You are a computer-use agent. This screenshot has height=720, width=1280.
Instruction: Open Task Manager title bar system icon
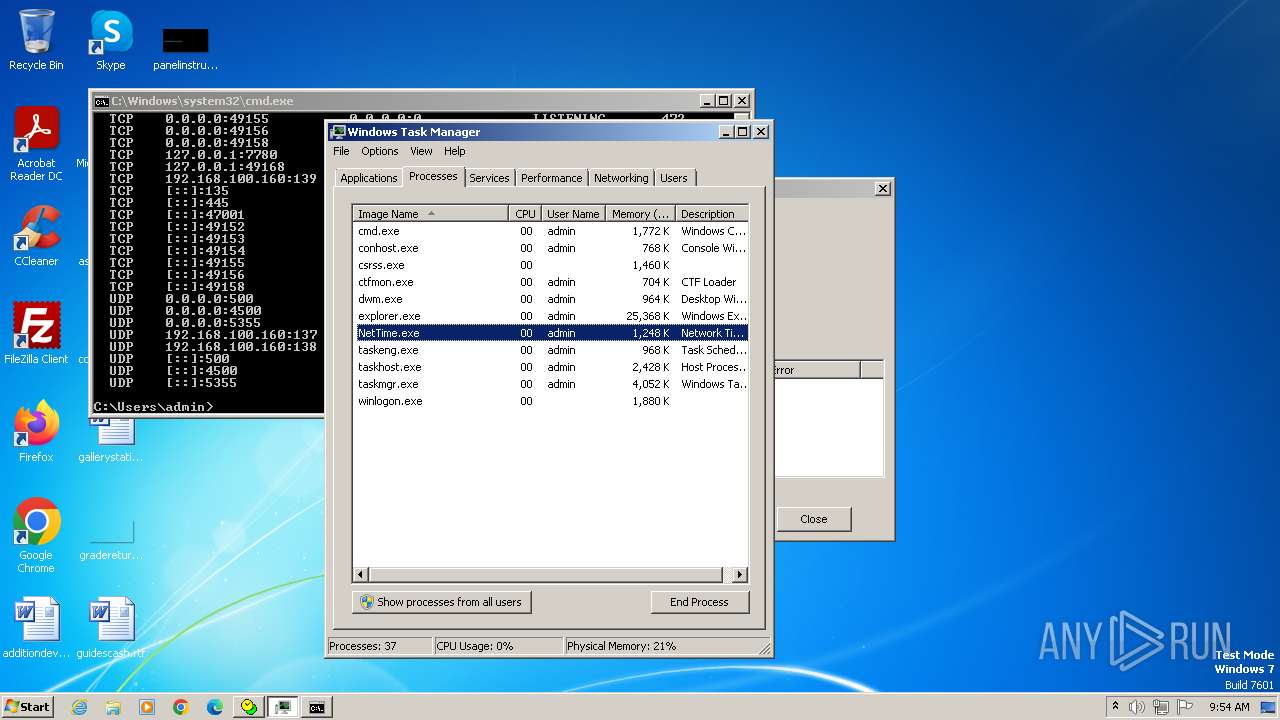coord(338,132)
